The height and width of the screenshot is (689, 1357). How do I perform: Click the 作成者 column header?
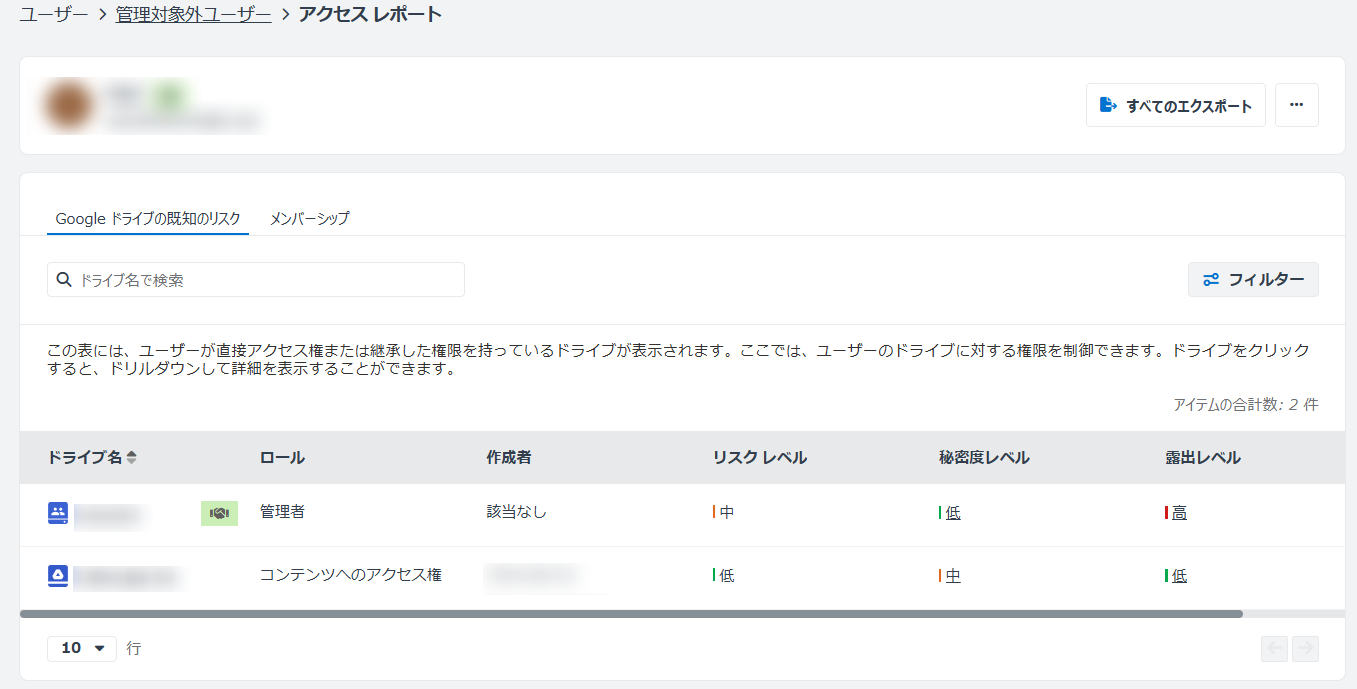508,457
